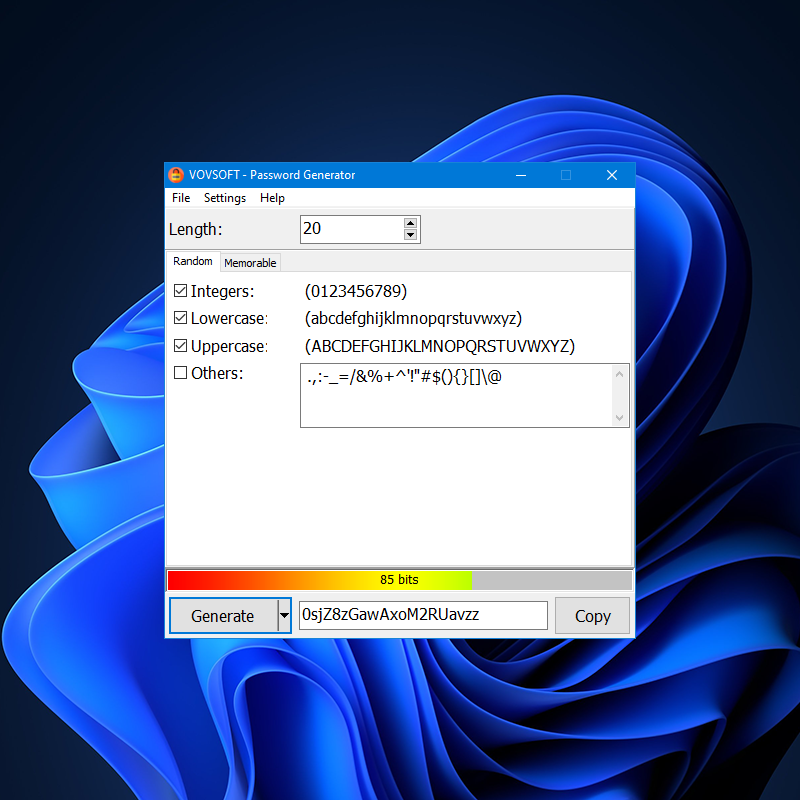
Task: Click the Generate button
Action: click(222, 615)
